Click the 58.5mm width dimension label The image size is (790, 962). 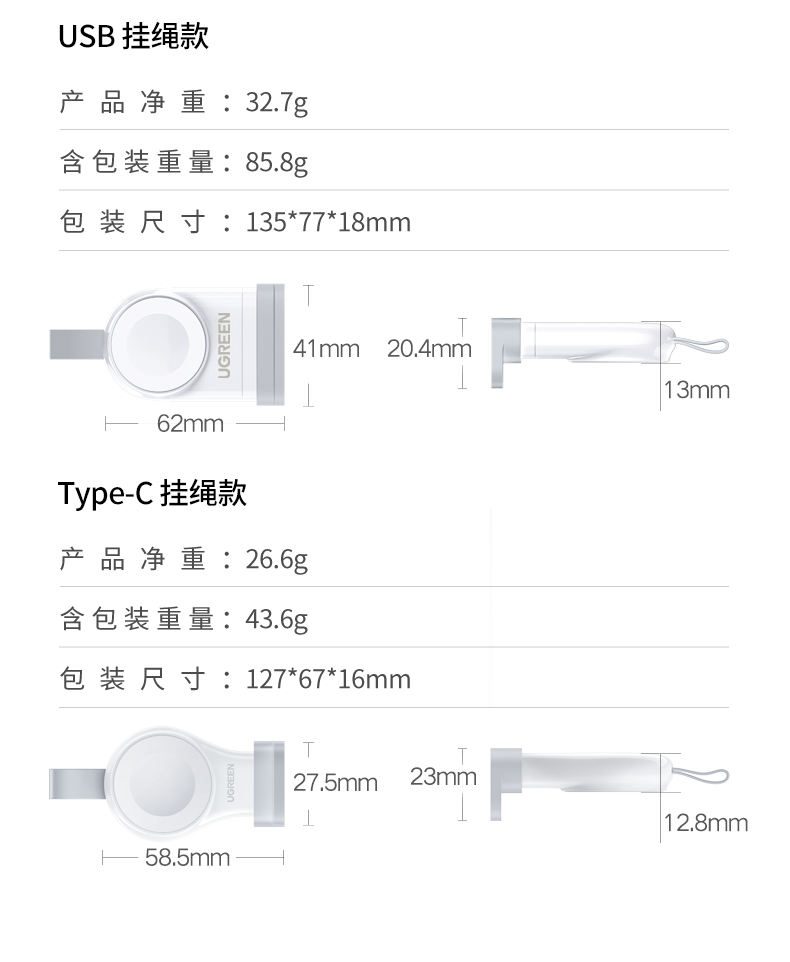pyautogui.click(x=187, y=858)
